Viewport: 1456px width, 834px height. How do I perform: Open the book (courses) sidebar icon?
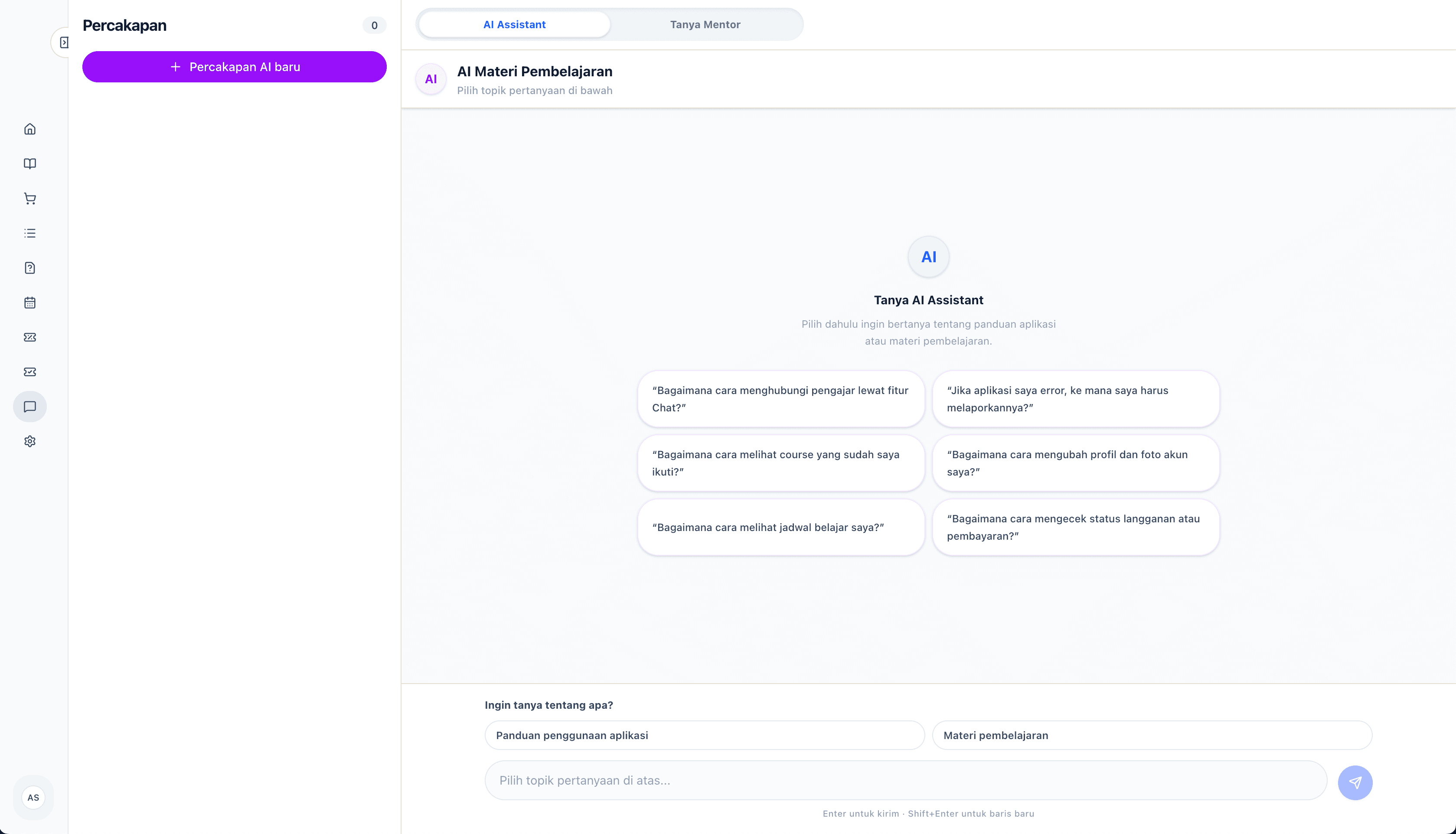pyautogui.click(x=30, y=164)
